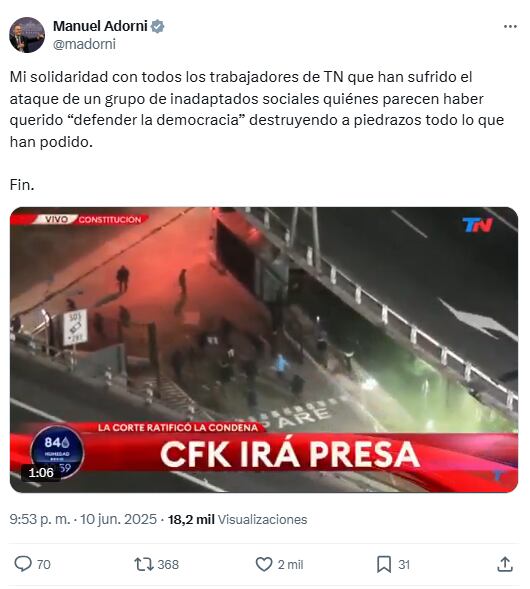The width and height of the screenshot is (530, 589).
Task: Click the 70 replies count
Action: [44, 565]
